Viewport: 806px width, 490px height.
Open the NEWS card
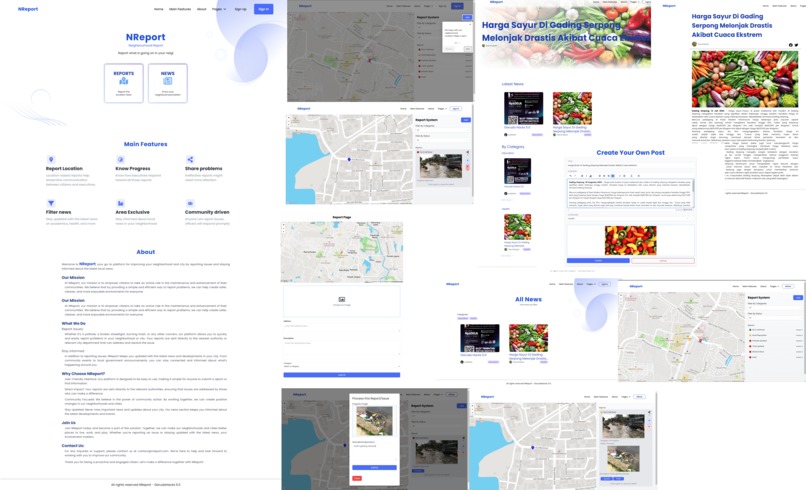pyautogui.click(x=168, y=83)
